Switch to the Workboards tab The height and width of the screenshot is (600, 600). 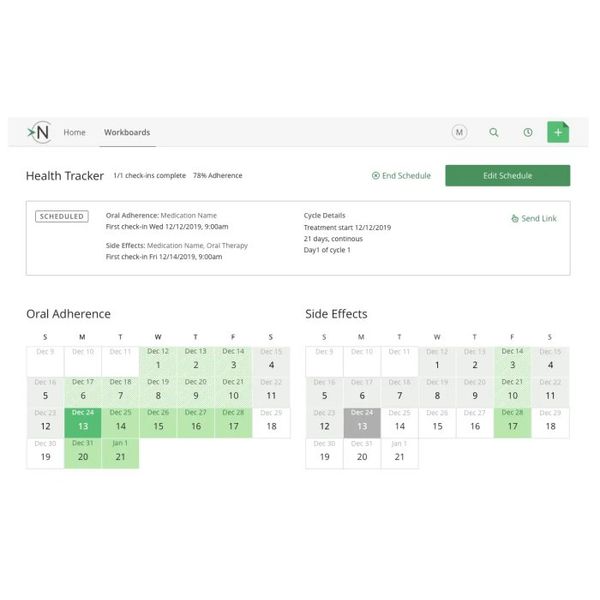tap(127, 132)
